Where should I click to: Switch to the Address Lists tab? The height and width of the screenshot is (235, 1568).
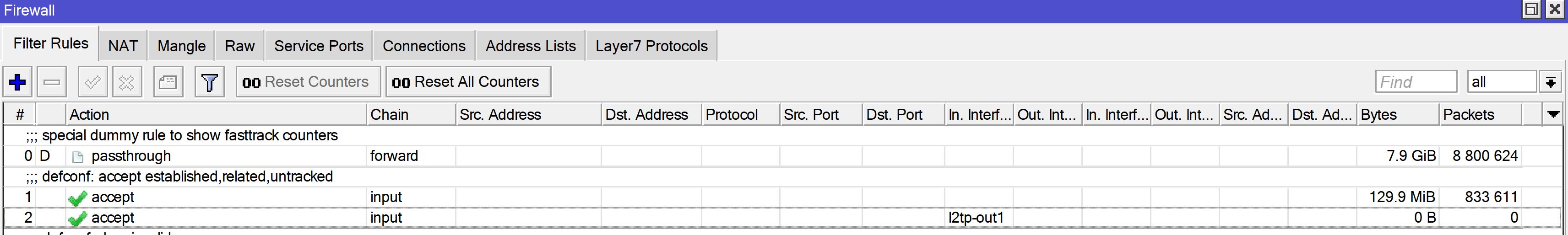530,46
